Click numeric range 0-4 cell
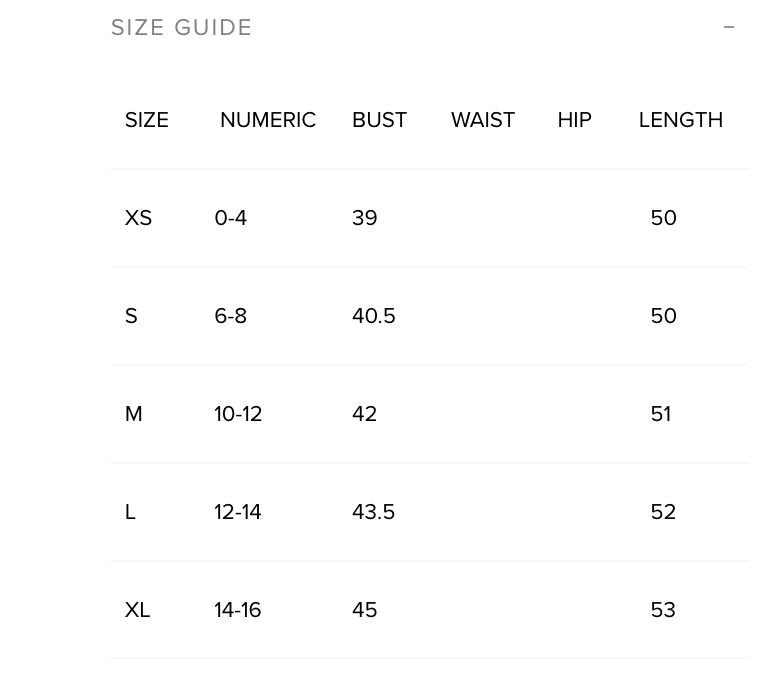 [230, 218]
